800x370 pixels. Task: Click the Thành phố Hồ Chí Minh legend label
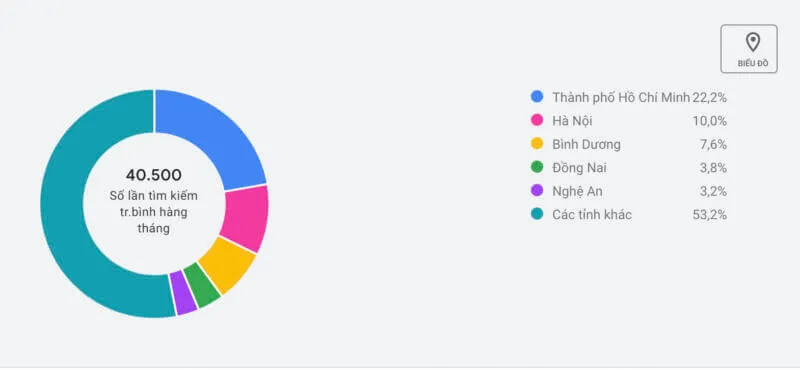point(621,97)
